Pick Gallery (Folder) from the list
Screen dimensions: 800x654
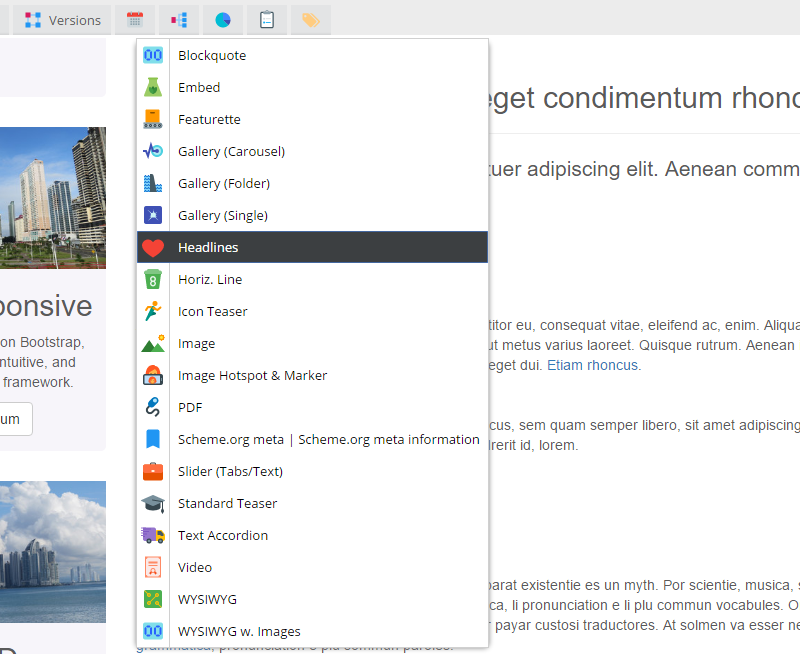(x=223, y=183)
